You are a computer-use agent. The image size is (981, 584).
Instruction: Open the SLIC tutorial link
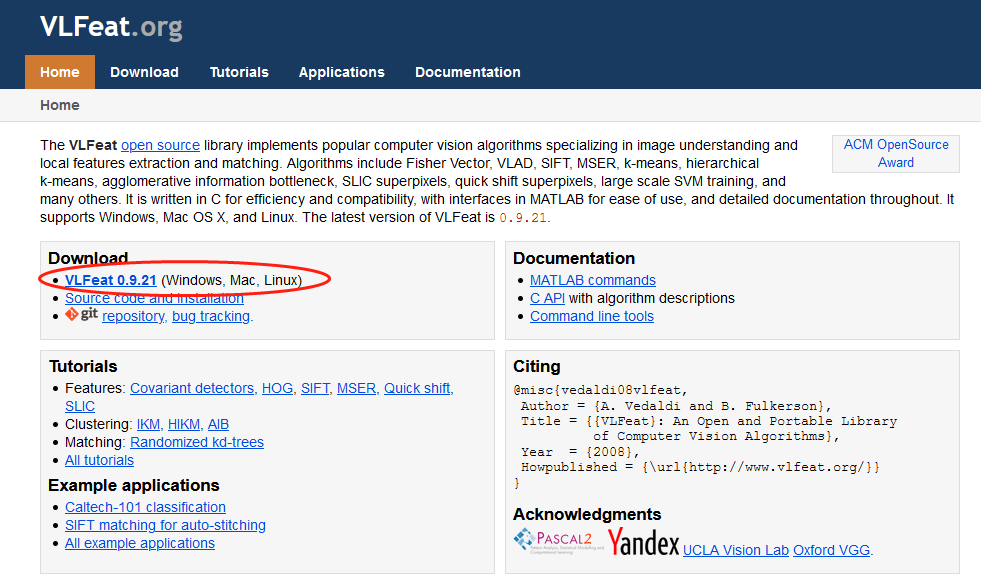(x=80, y=407)
